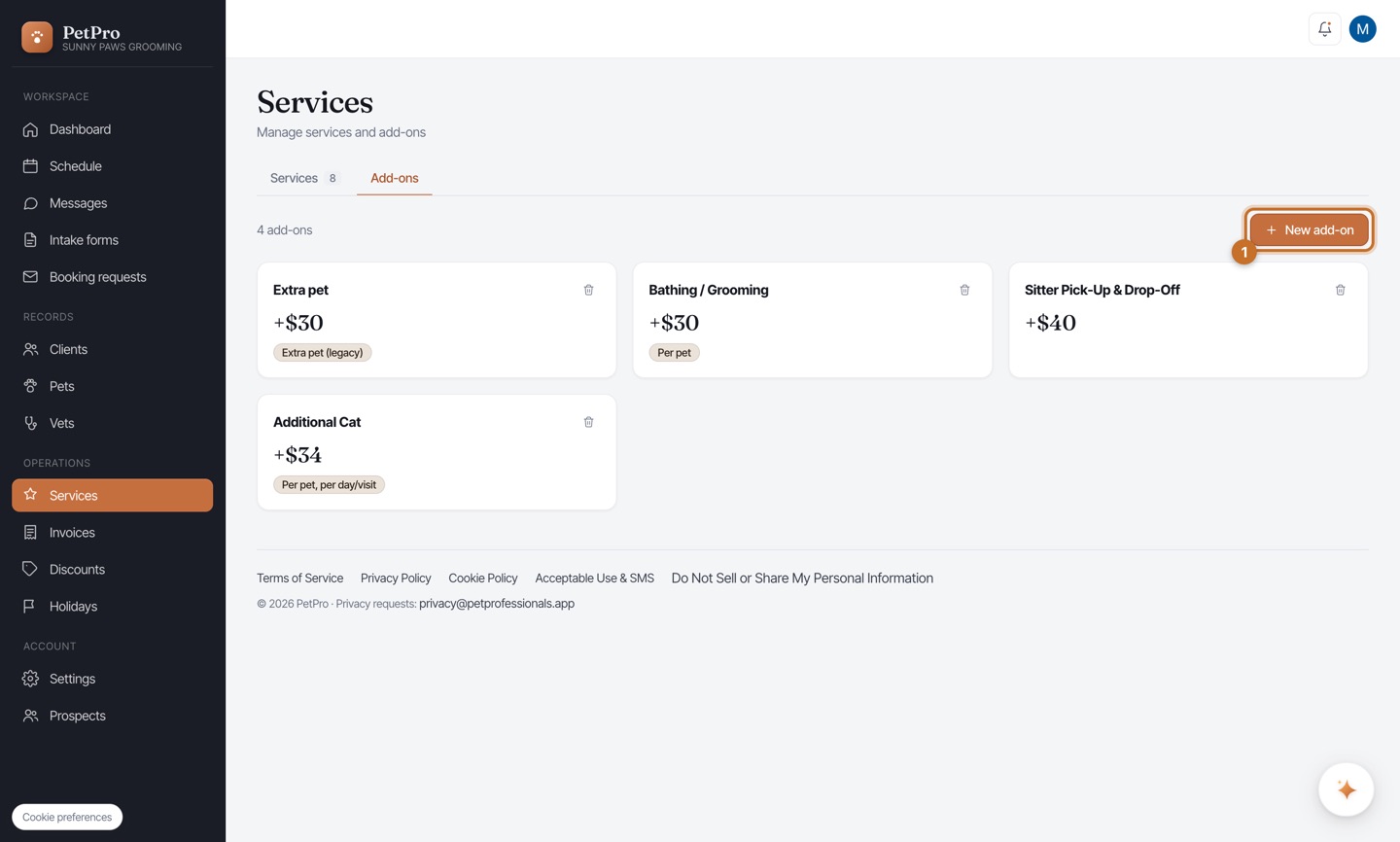Click the Services tab count badge 8

(x=332, y=178)
